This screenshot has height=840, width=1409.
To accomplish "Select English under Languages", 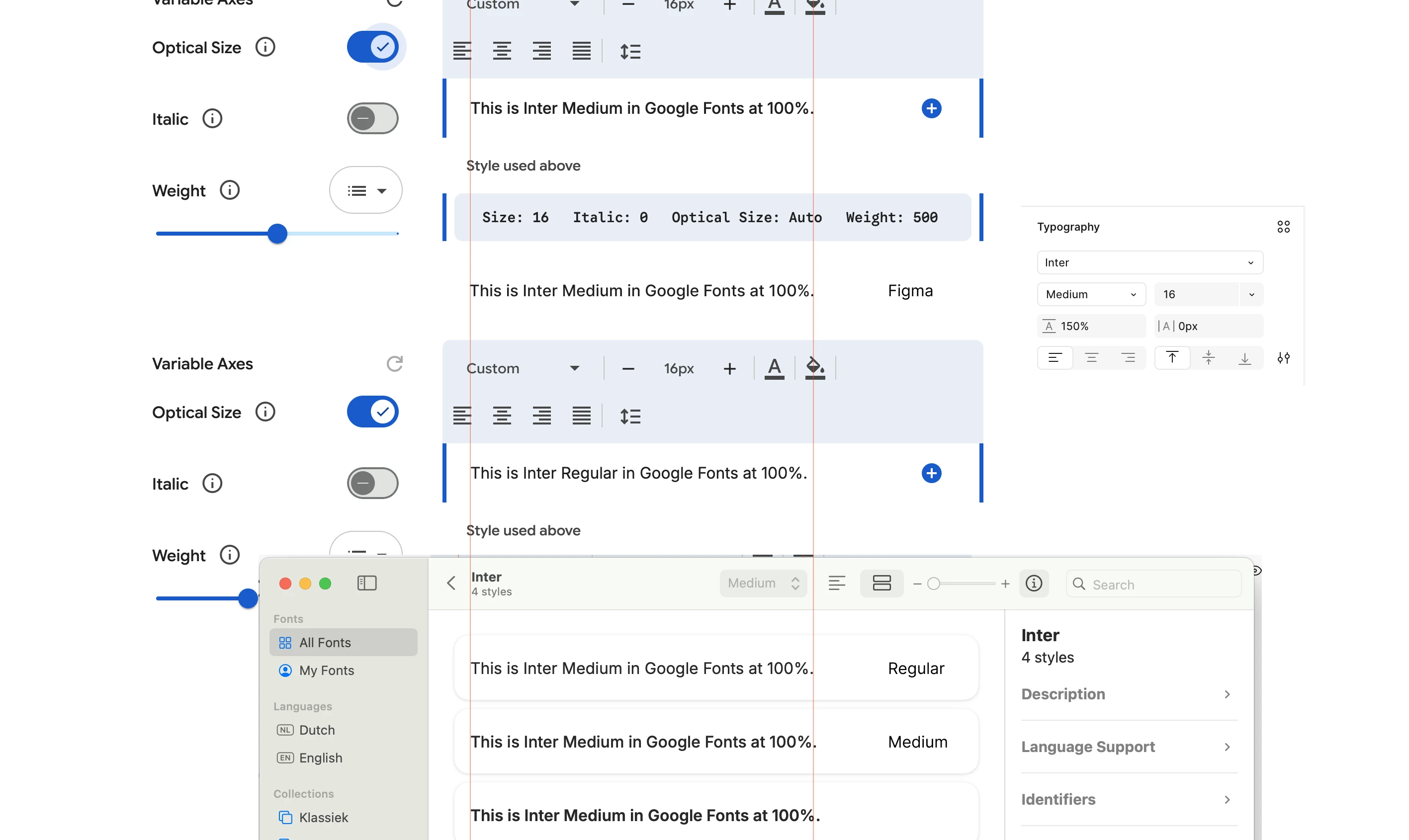I will click(x=320, y=757).
